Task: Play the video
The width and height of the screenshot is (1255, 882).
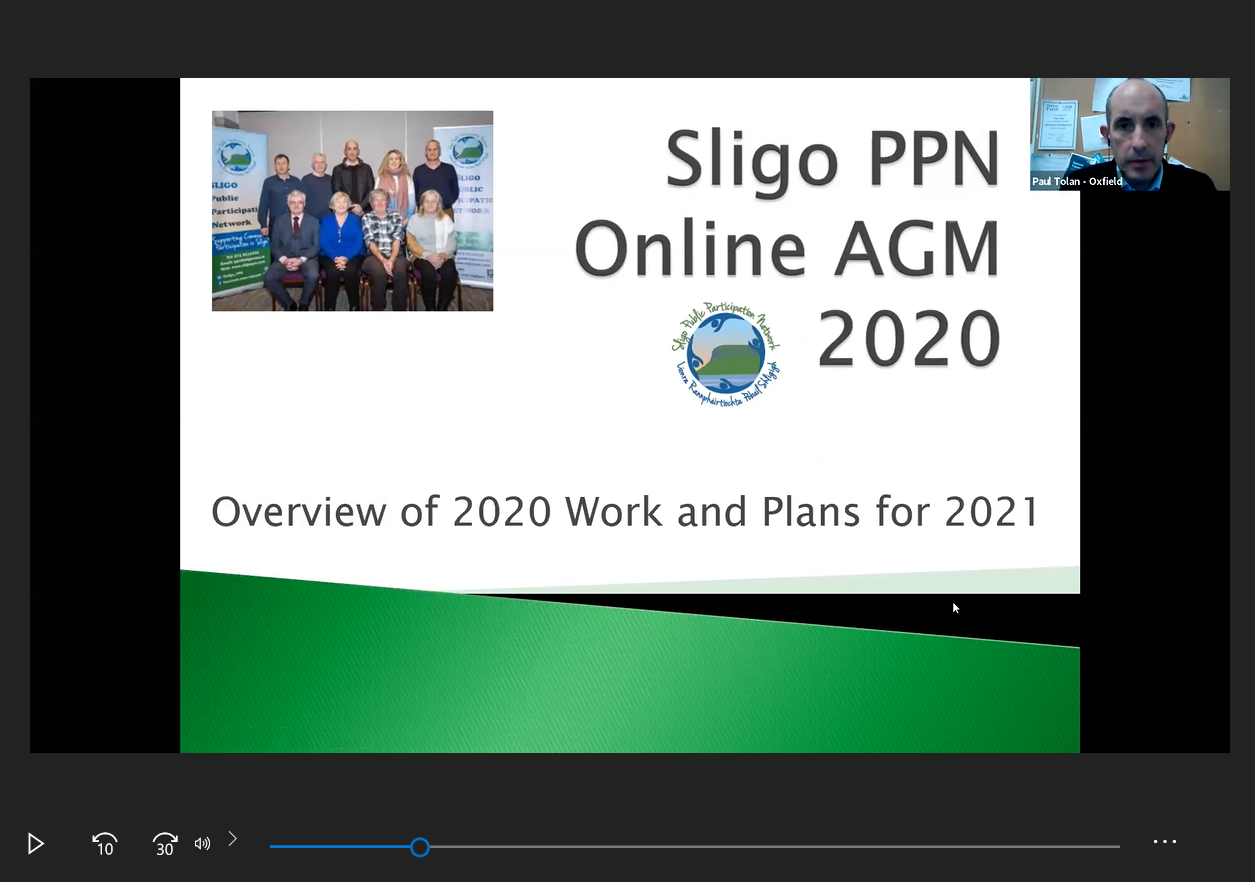Action: point(36,844)
